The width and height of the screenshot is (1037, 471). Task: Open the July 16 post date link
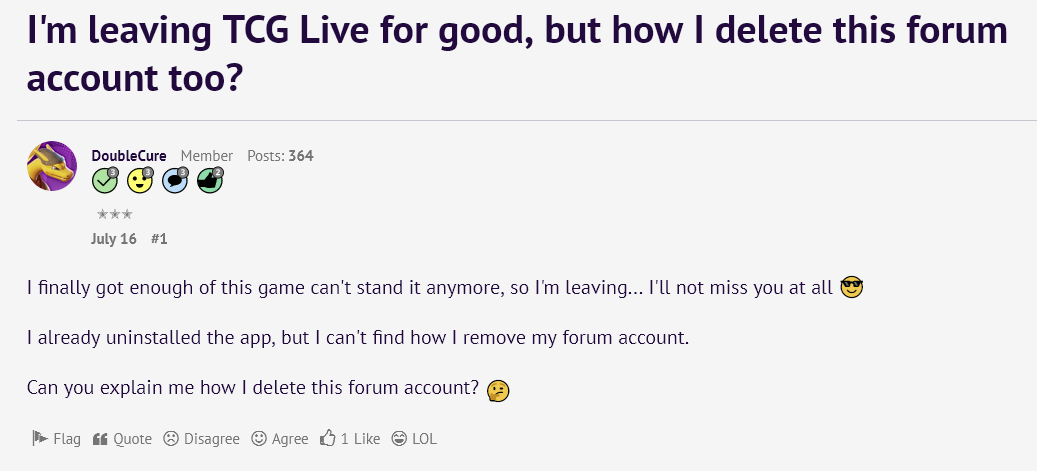113,239
